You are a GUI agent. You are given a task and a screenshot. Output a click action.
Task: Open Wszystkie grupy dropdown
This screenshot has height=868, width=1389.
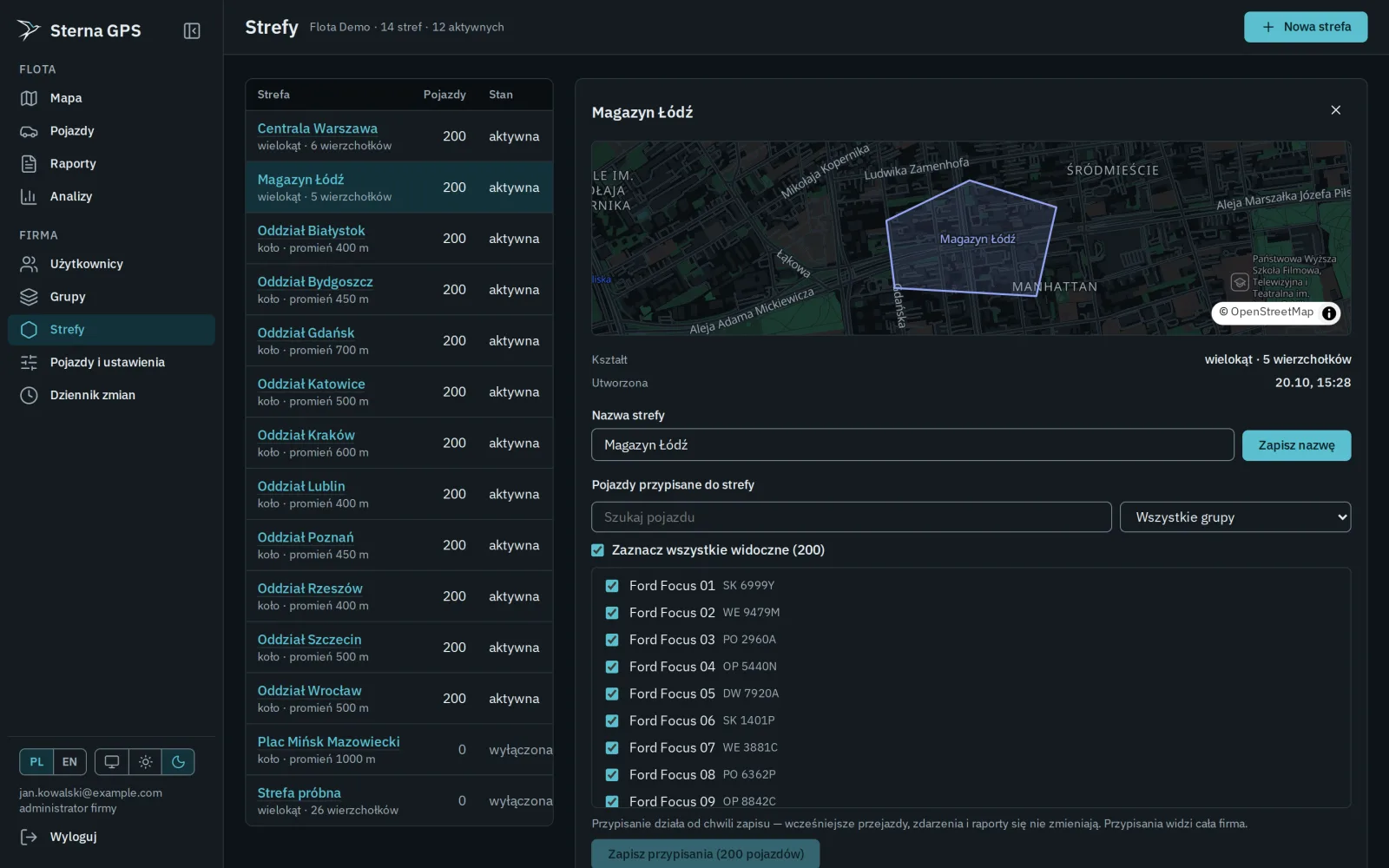(1234, 517)
